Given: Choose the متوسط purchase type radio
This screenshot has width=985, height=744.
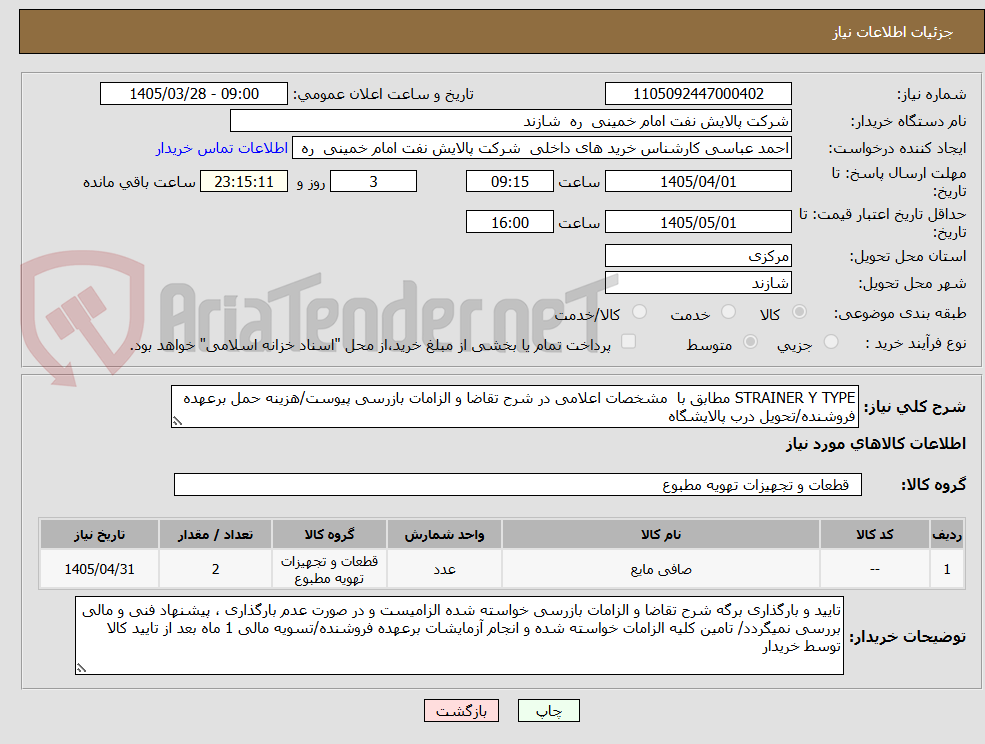Looking at the screenshot, I should click(x=750, y=342).
